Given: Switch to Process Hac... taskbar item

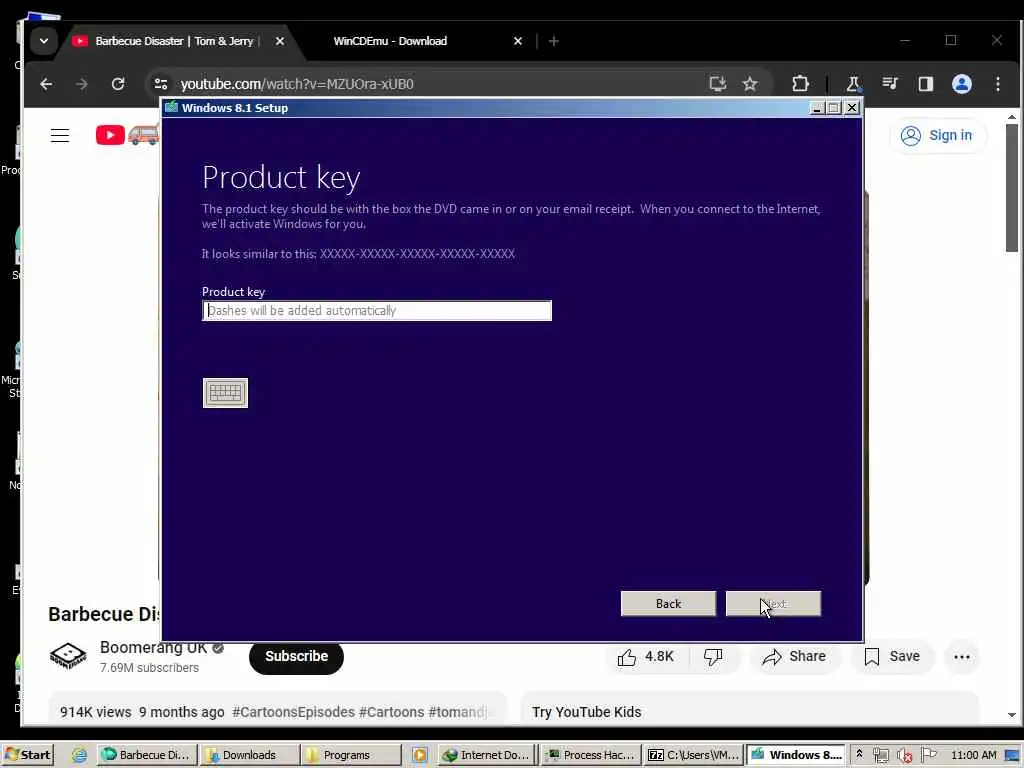Looking at the screenshot, I should [x=592, y=755].
